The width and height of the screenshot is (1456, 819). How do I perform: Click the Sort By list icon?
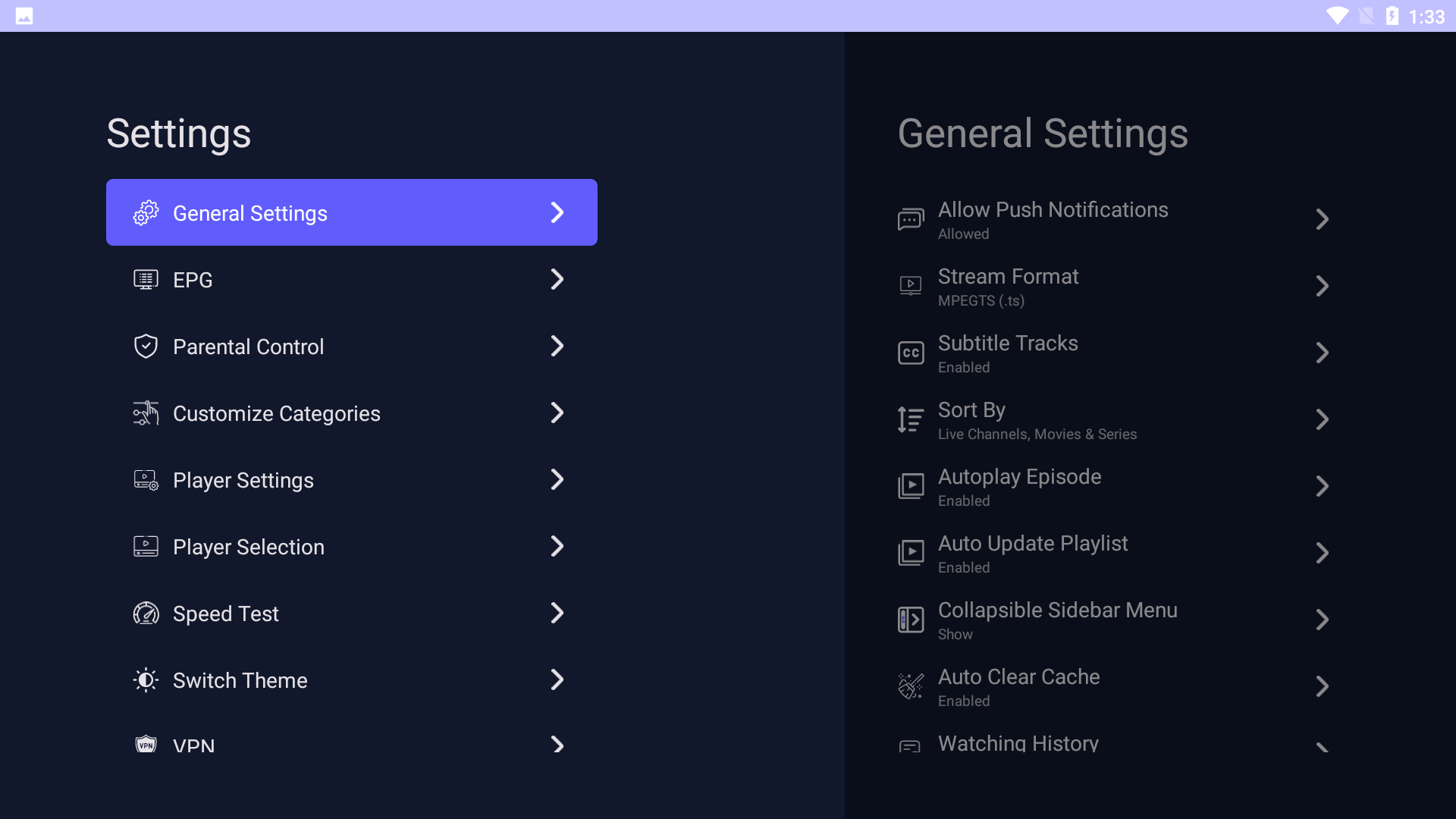(x=911, y=419)
